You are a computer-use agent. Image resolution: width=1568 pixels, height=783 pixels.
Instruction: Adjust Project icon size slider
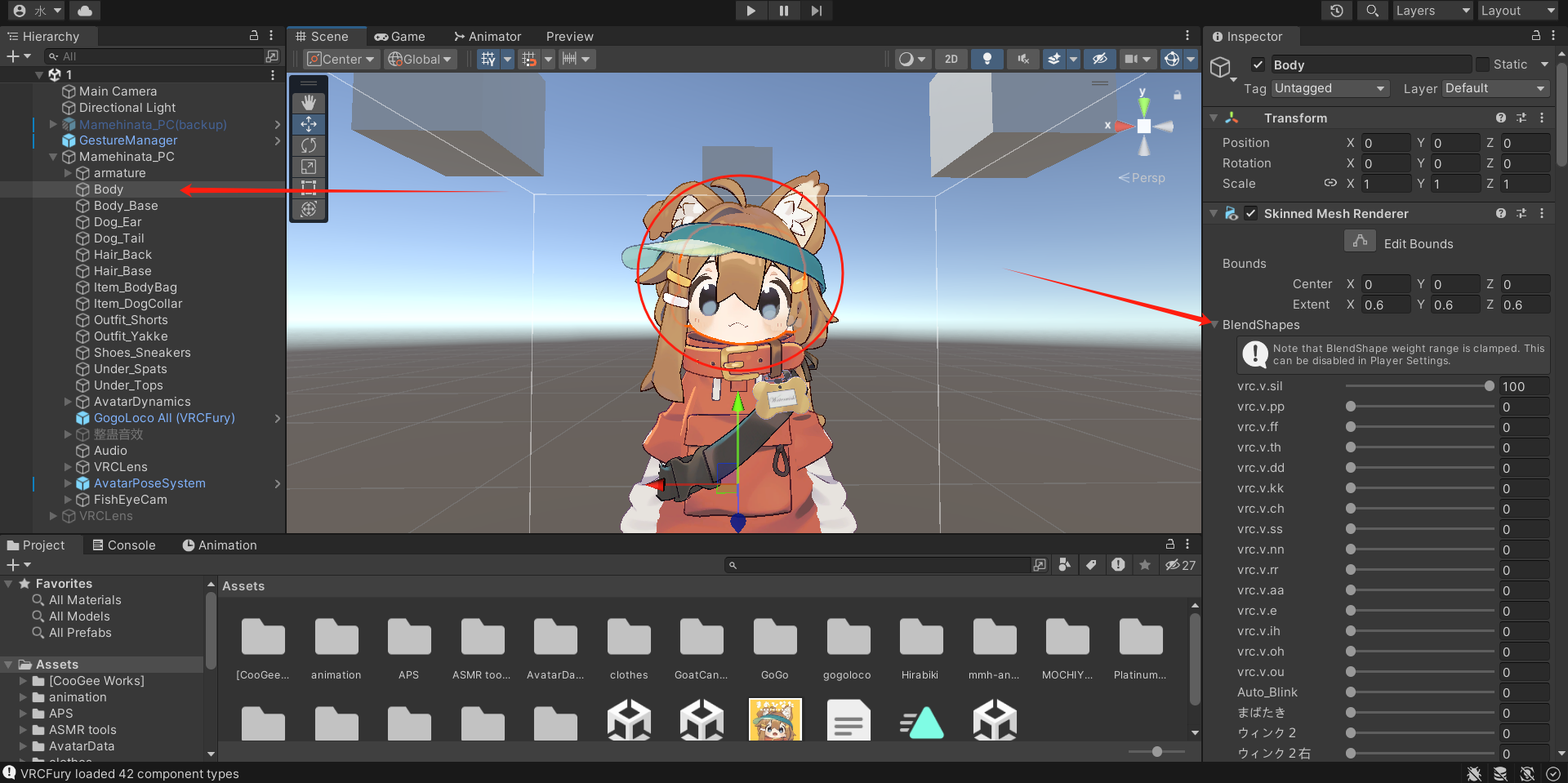click(x=1156, y=751)
